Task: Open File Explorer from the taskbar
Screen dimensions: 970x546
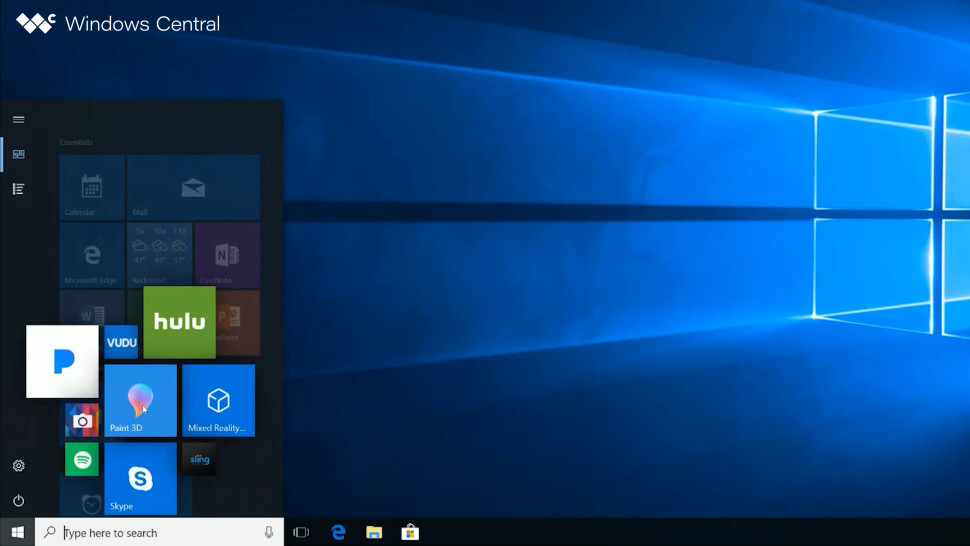Action: point(374,532)
